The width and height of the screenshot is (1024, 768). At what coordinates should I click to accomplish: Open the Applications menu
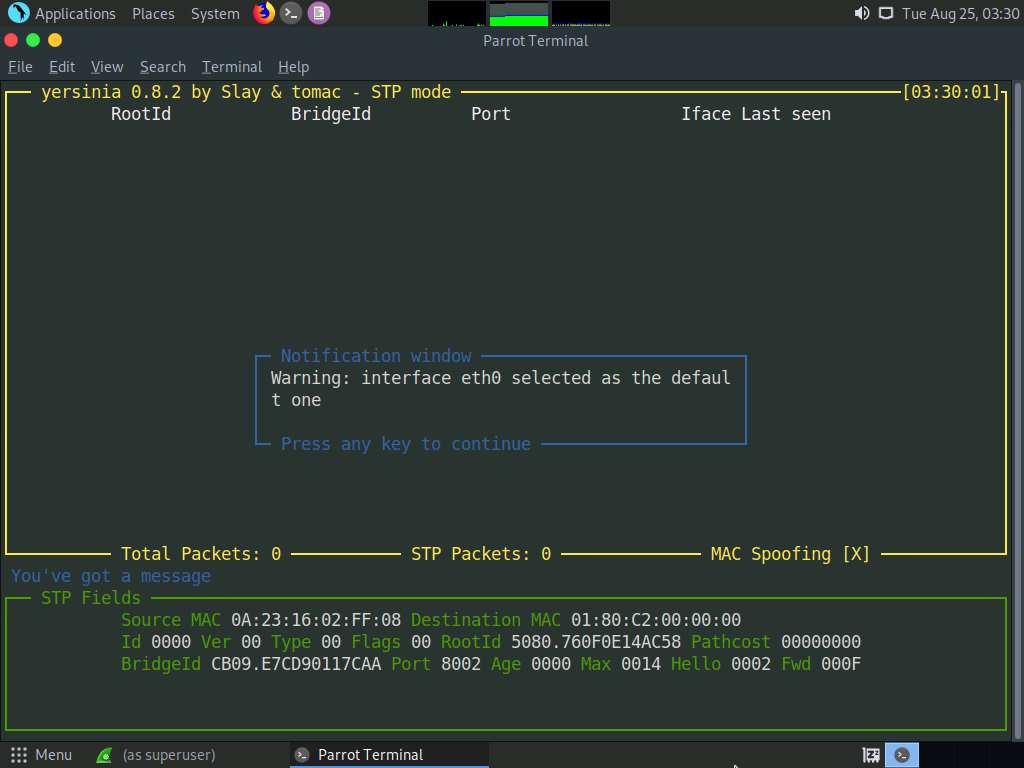tap(75, 14)
